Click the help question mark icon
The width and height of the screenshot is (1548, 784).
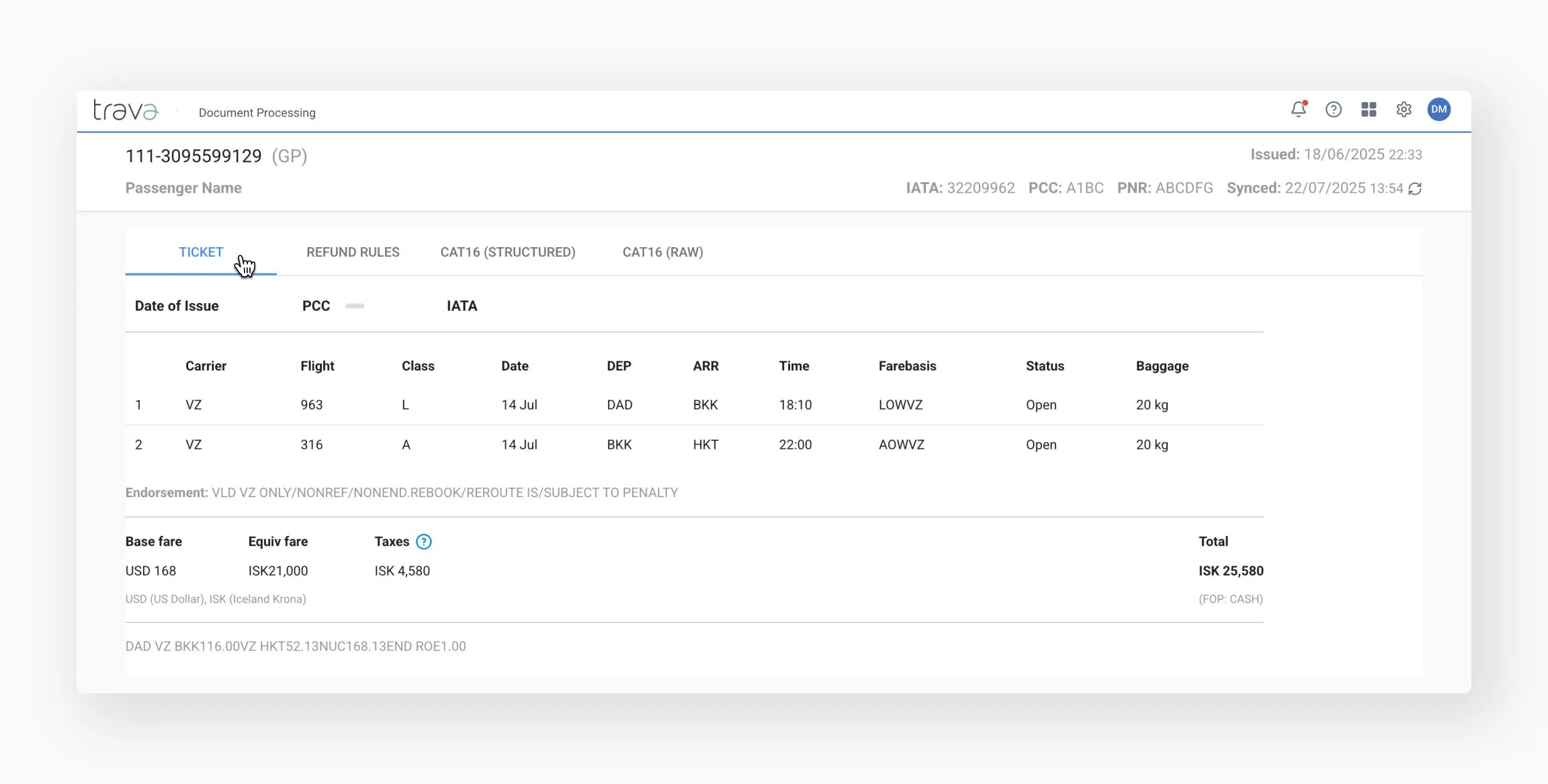1333,110
